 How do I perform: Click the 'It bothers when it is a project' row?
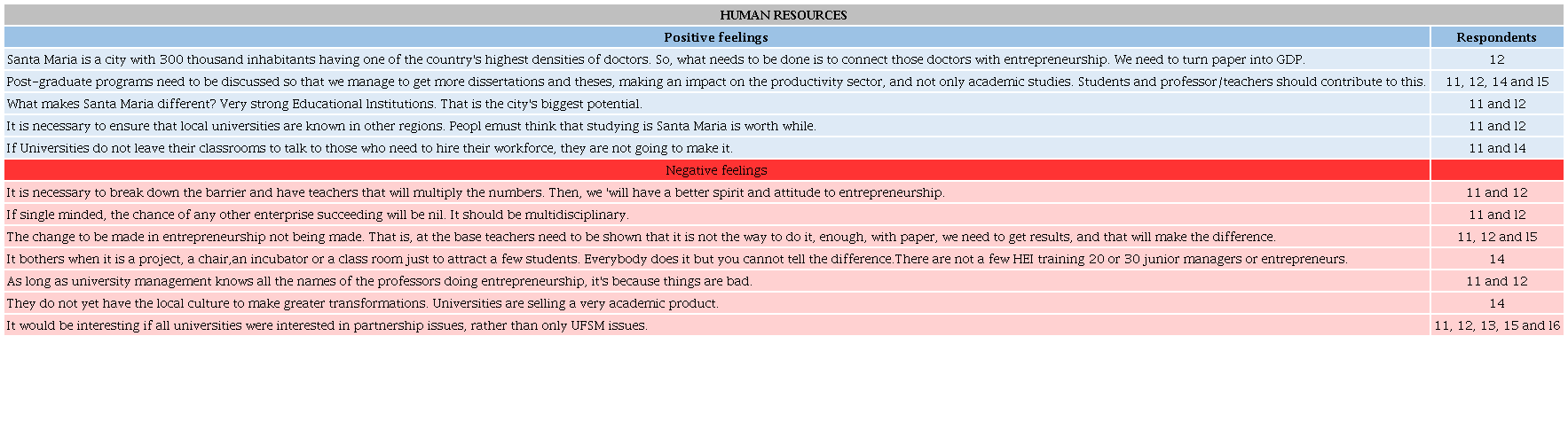point(676,259)
